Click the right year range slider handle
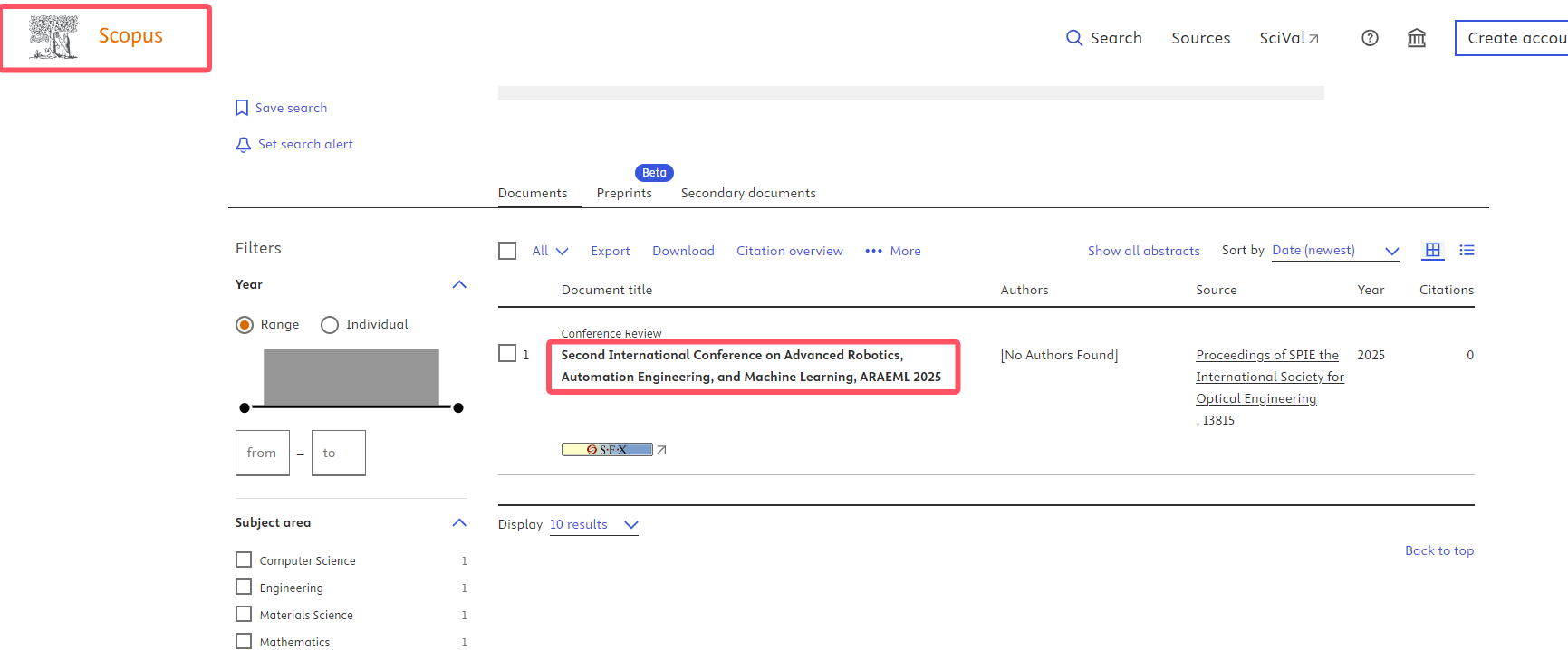The image size is (1568, 650). 458,408
